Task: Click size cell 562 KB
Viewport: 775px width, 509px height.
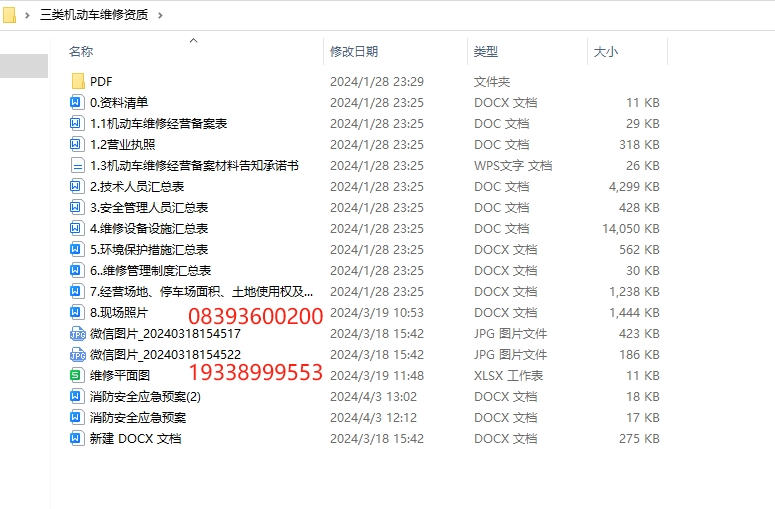Action: coord(639,250)
